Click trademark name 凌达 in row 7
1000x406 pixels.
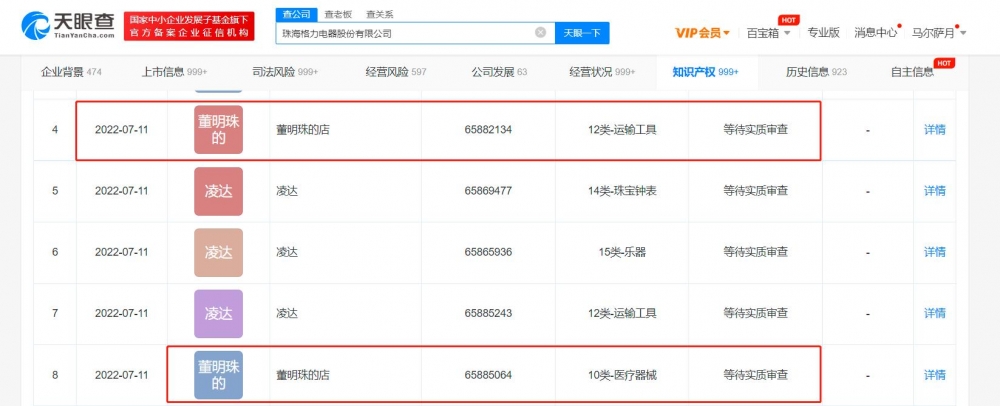[x=287, y=313]
